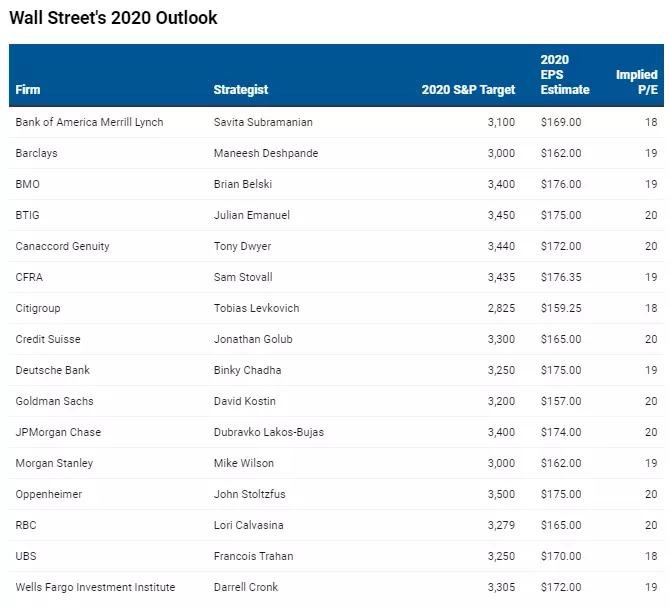Select the Citigroup firm cell

point(38,309)
